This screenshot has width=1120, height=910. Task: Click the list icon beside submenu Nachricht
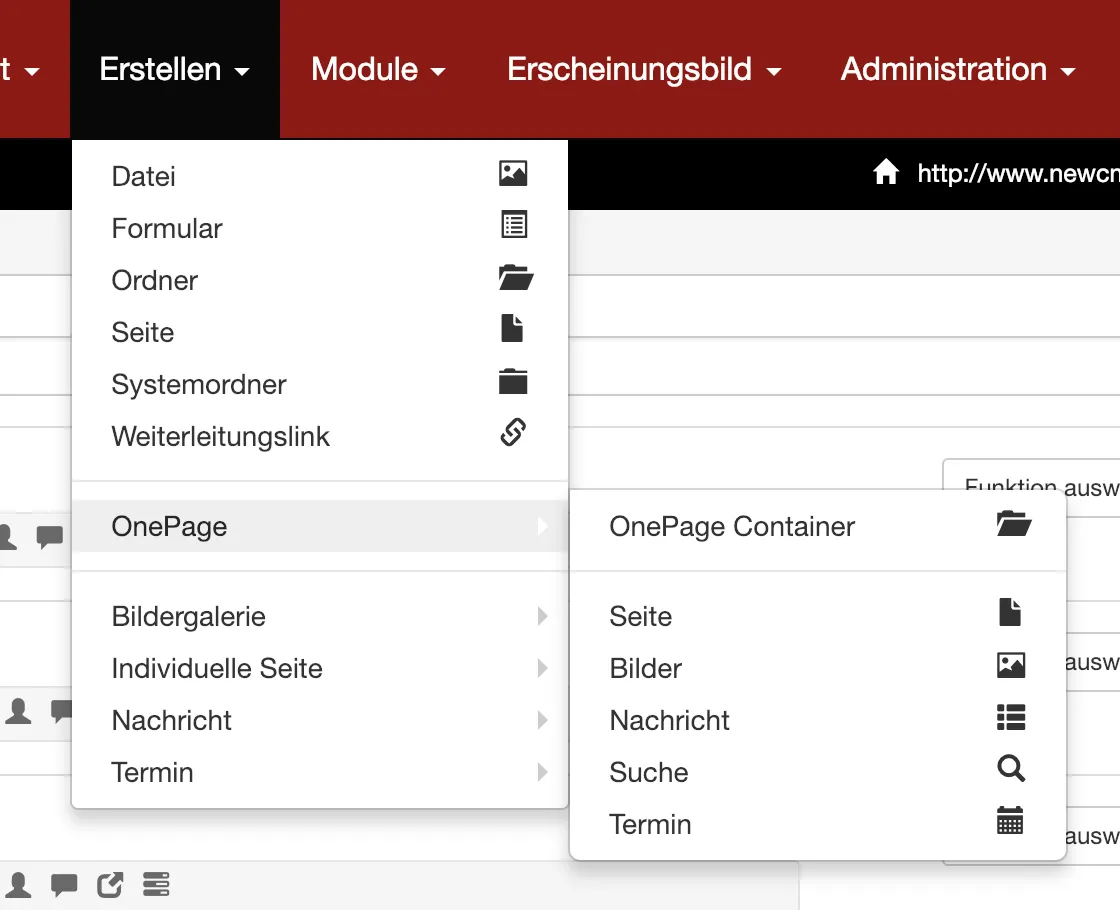click(1011, 717)
